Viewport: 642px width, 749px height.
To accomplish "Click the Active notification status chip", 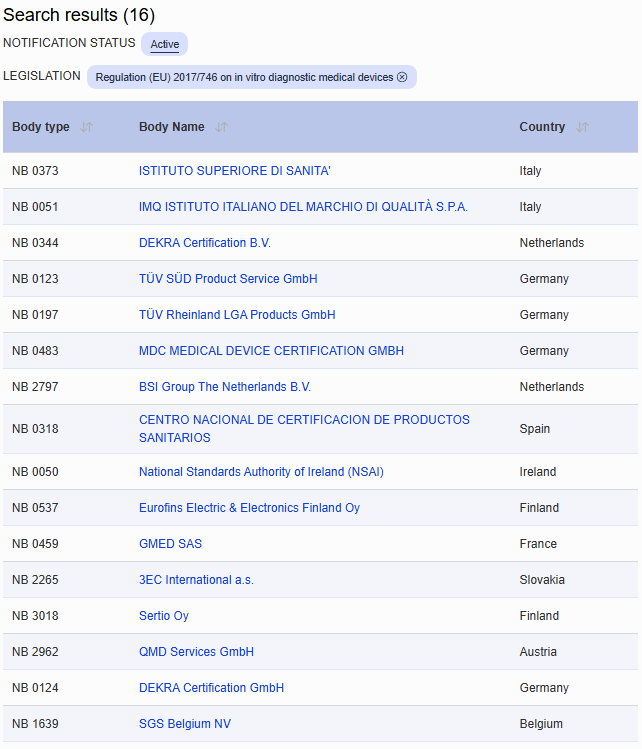I will [x=164, y=44].
